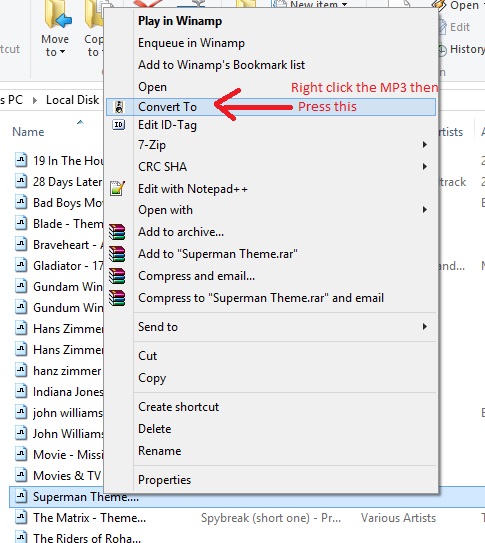
Task: Open the New item dropdown arrow
Action: coord(344,5)
